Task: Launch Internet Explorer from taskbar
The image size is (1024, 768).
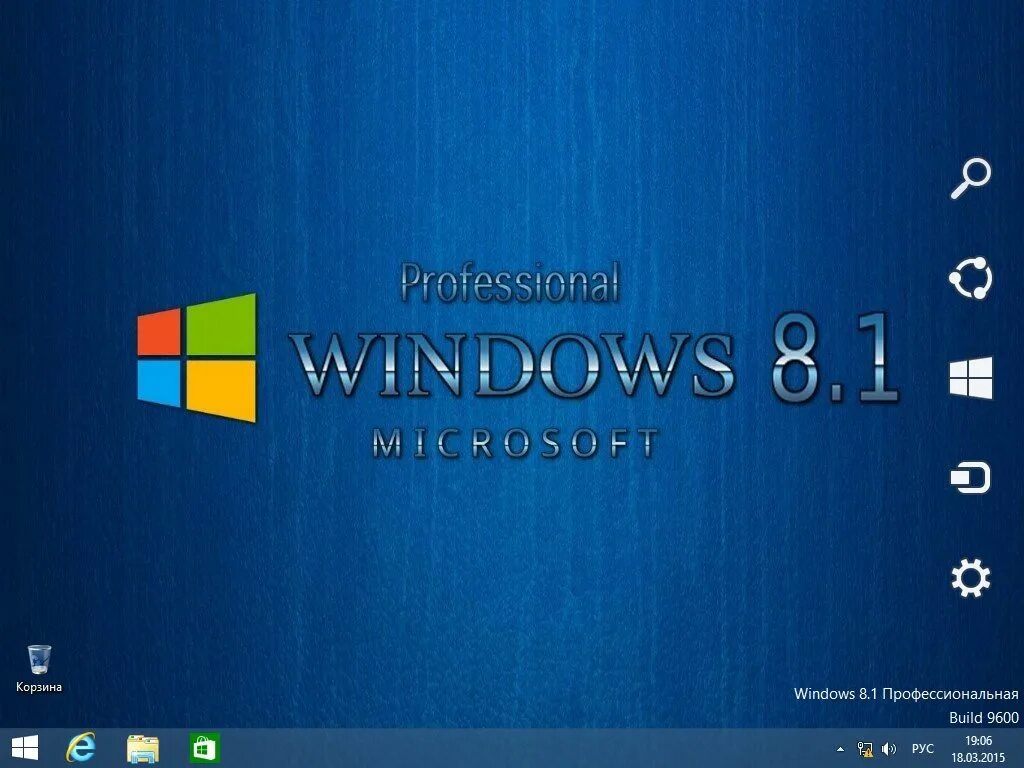Action: click(81, 748)
